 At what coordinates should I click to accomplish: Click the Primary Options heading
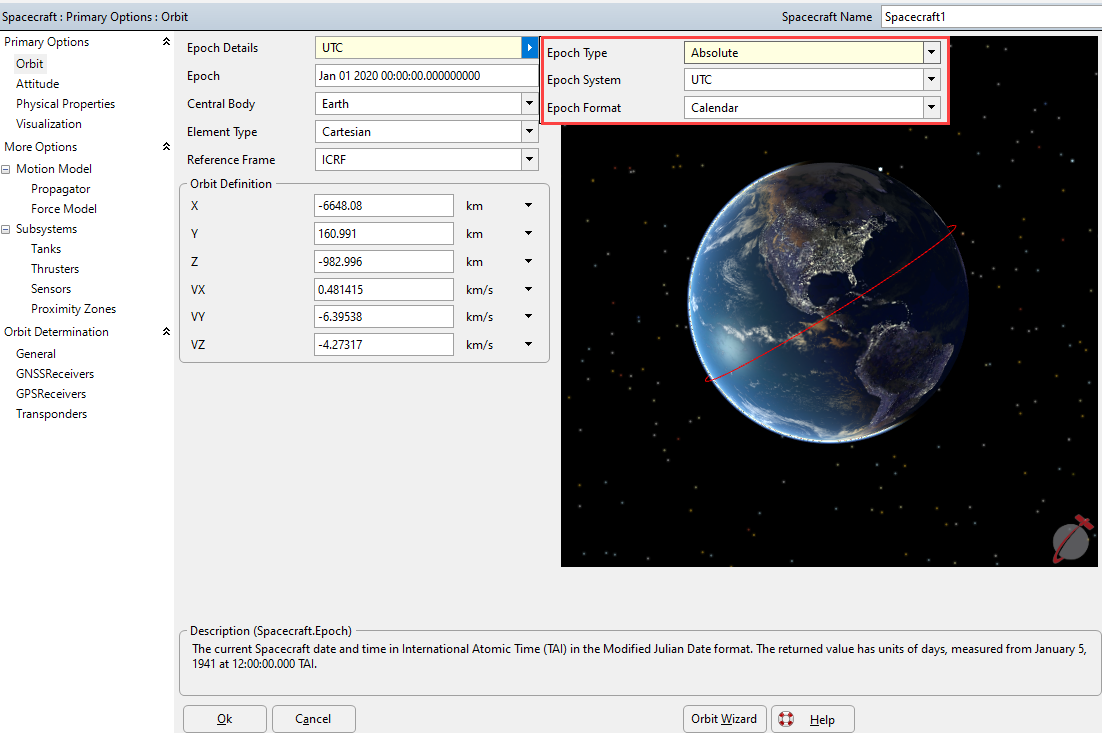pos(46,41)
